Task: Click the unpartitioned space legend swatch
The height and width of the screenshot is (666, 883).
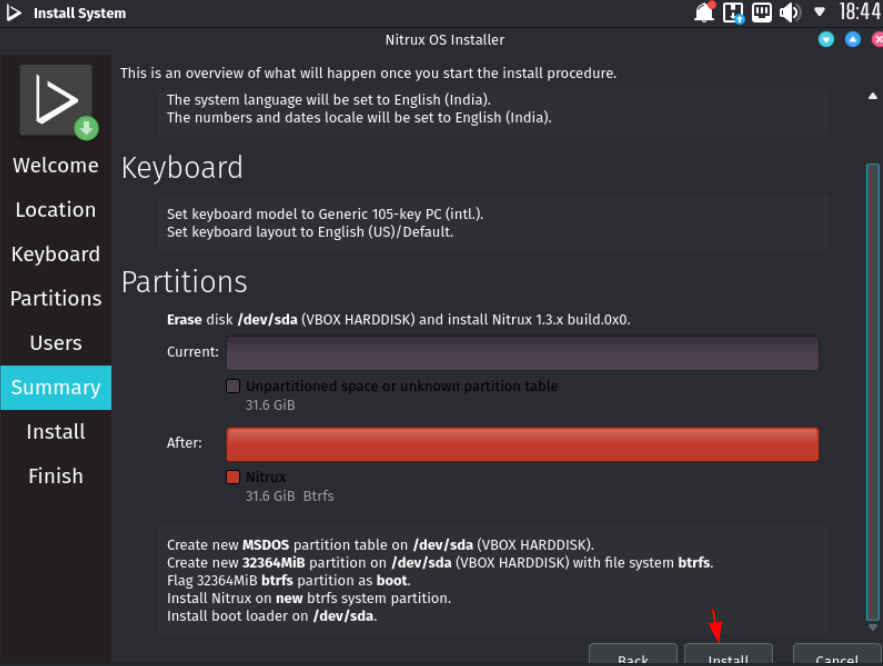Action: [x=233, y=386]
